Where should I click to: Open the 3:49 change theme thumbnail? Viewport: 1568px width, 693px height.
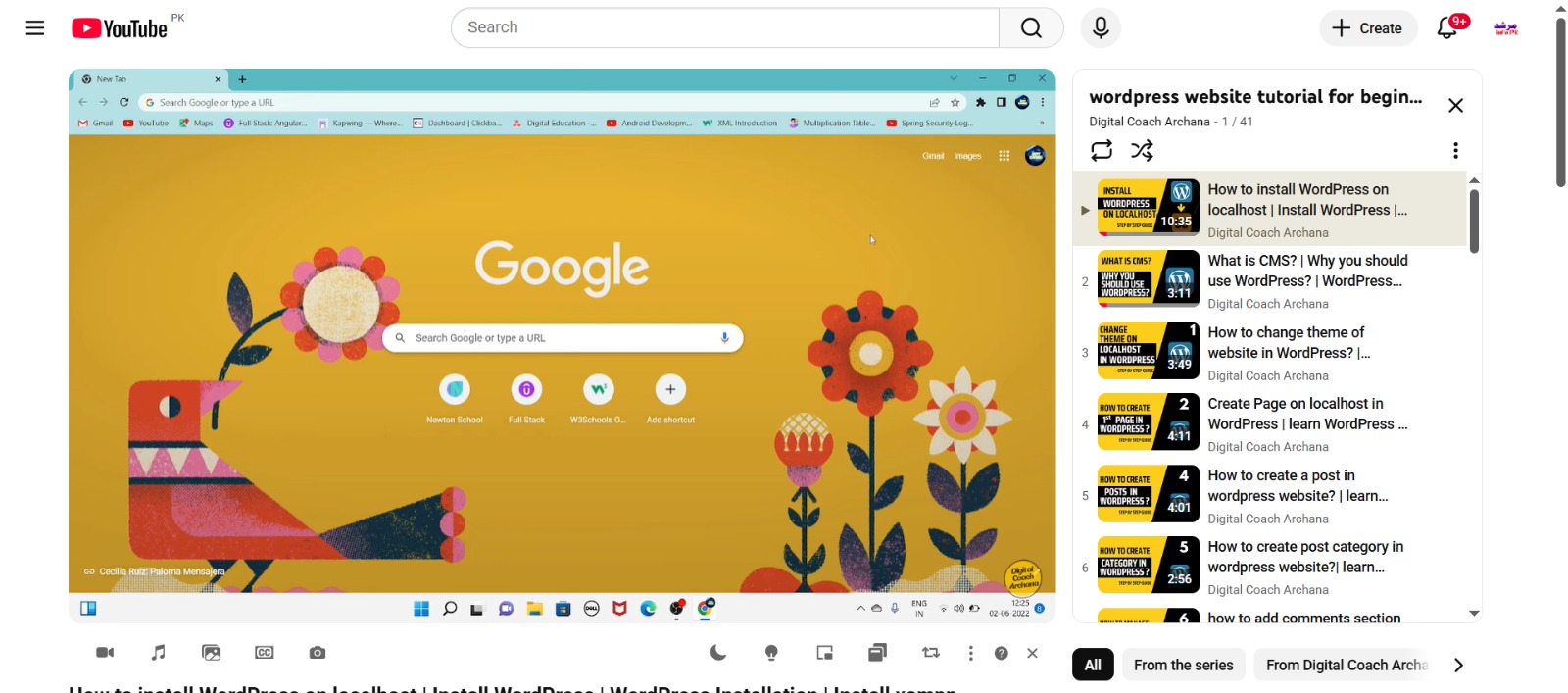(1149, 350)
